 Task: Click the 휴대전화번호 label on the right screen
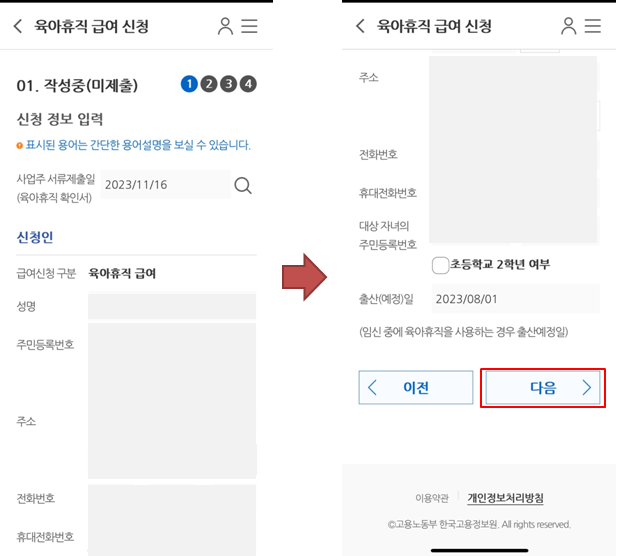(x=388, y=193)
